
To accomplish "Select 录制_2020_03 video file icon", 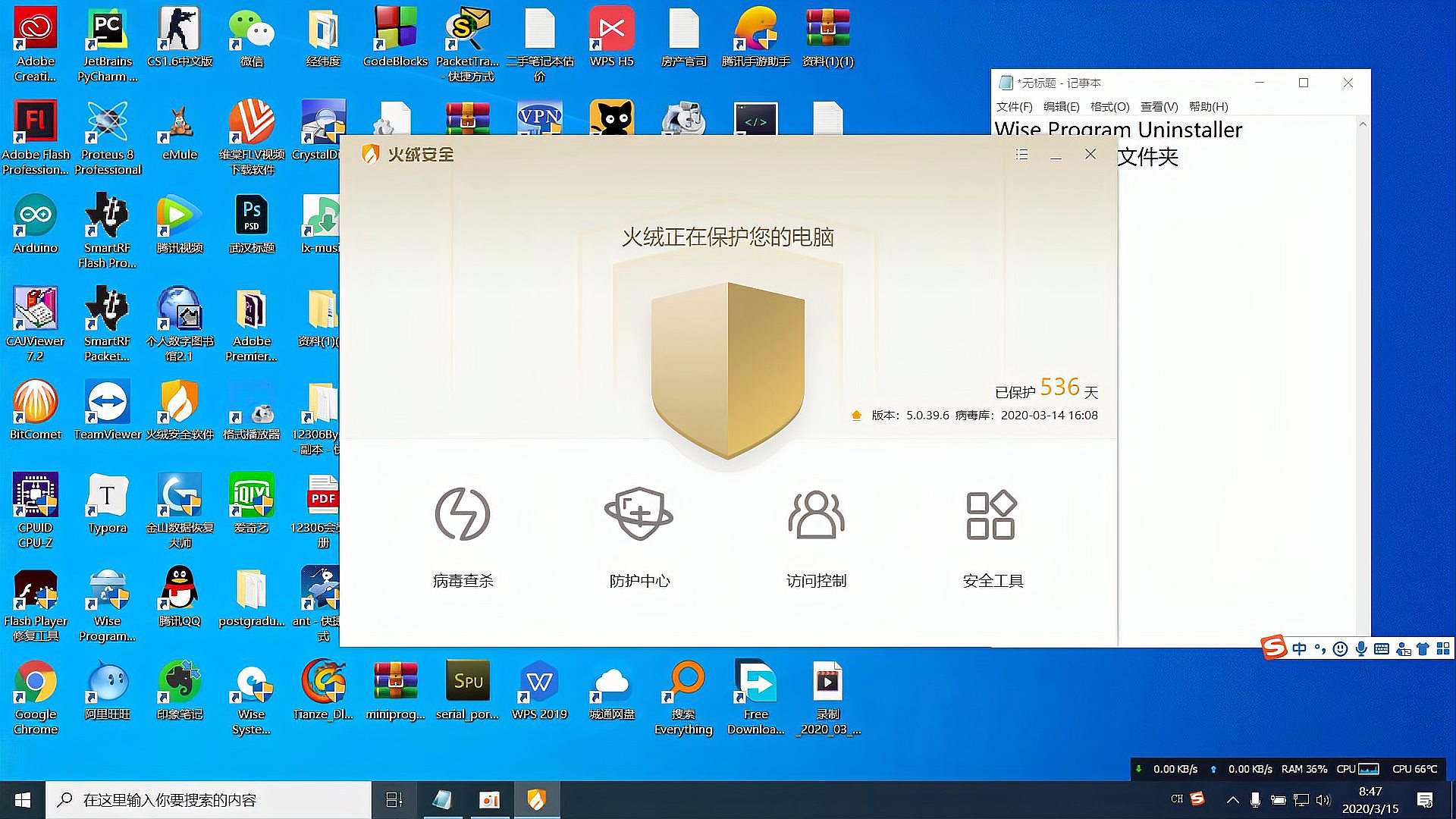I will coord(827,698).
